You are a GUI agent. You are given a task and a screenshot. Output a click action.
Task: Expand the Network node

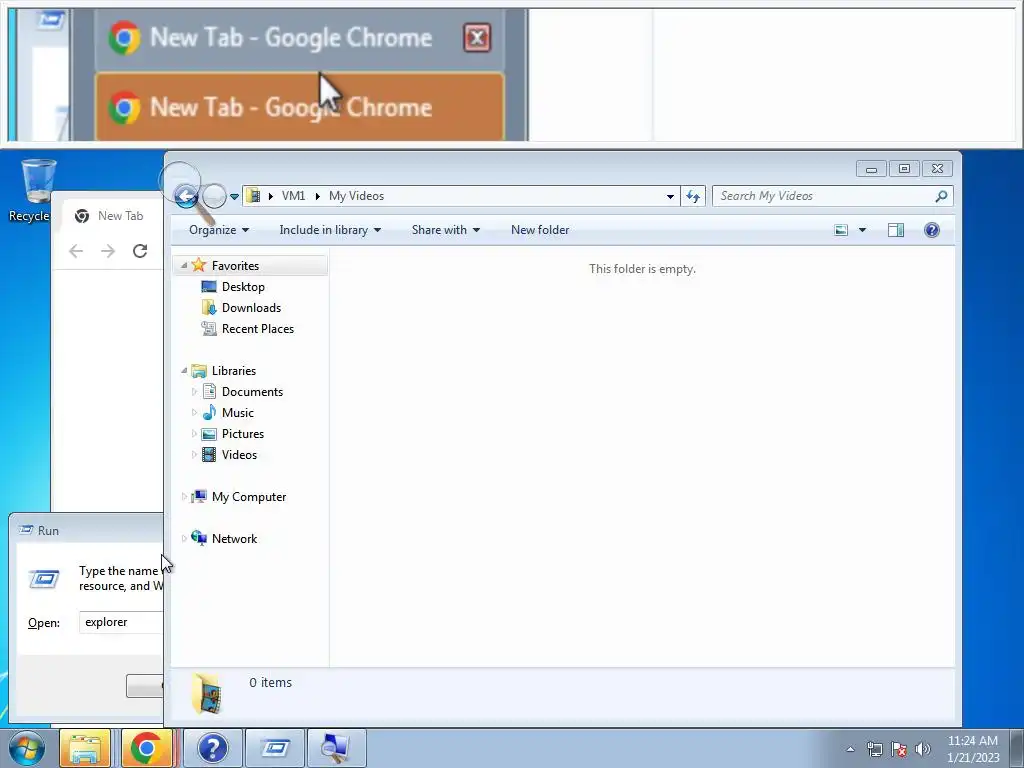click(x=184, y=539)
